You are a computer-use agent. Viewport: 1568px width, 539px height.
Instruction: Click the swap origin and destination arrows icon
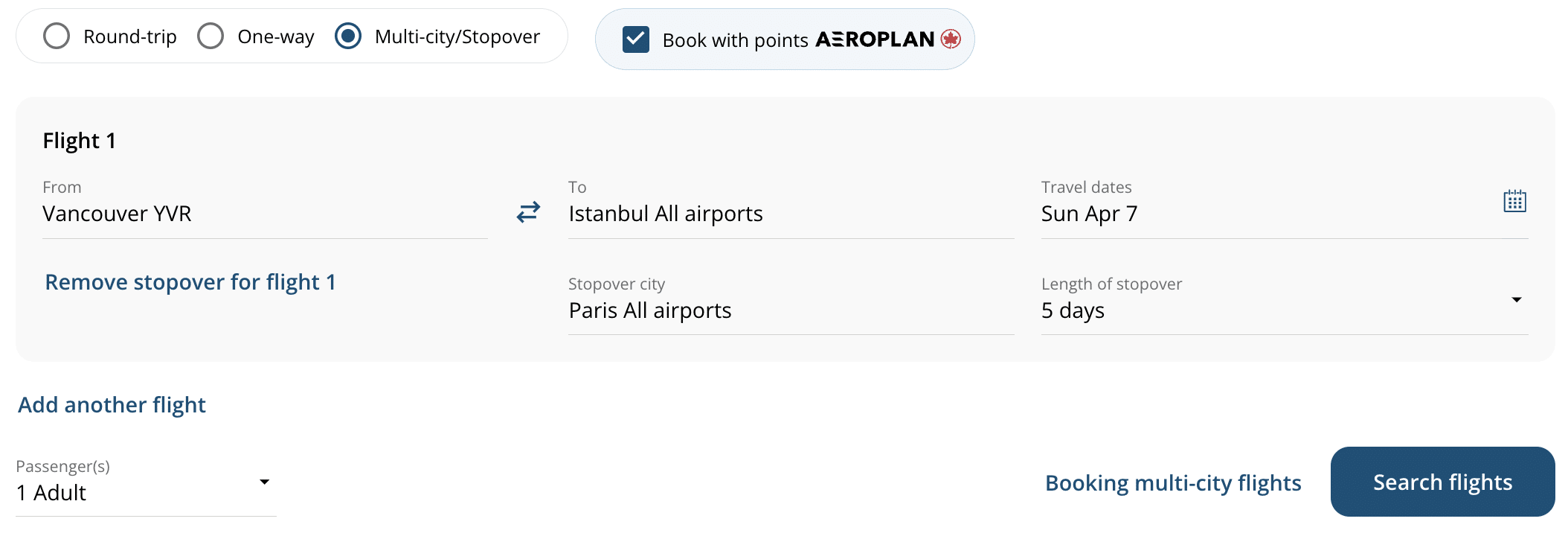(528, 213)
